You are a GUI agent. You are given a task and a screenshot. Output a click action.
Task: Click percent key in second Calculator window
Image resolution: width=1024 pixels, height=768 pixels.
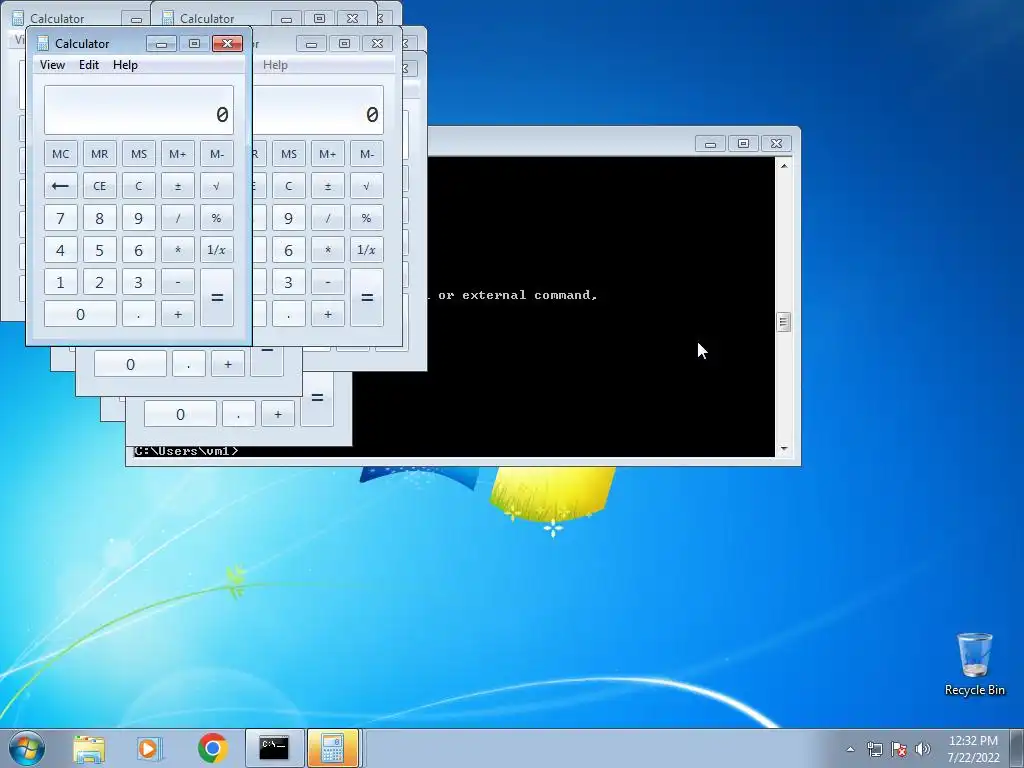coord(367,218)
